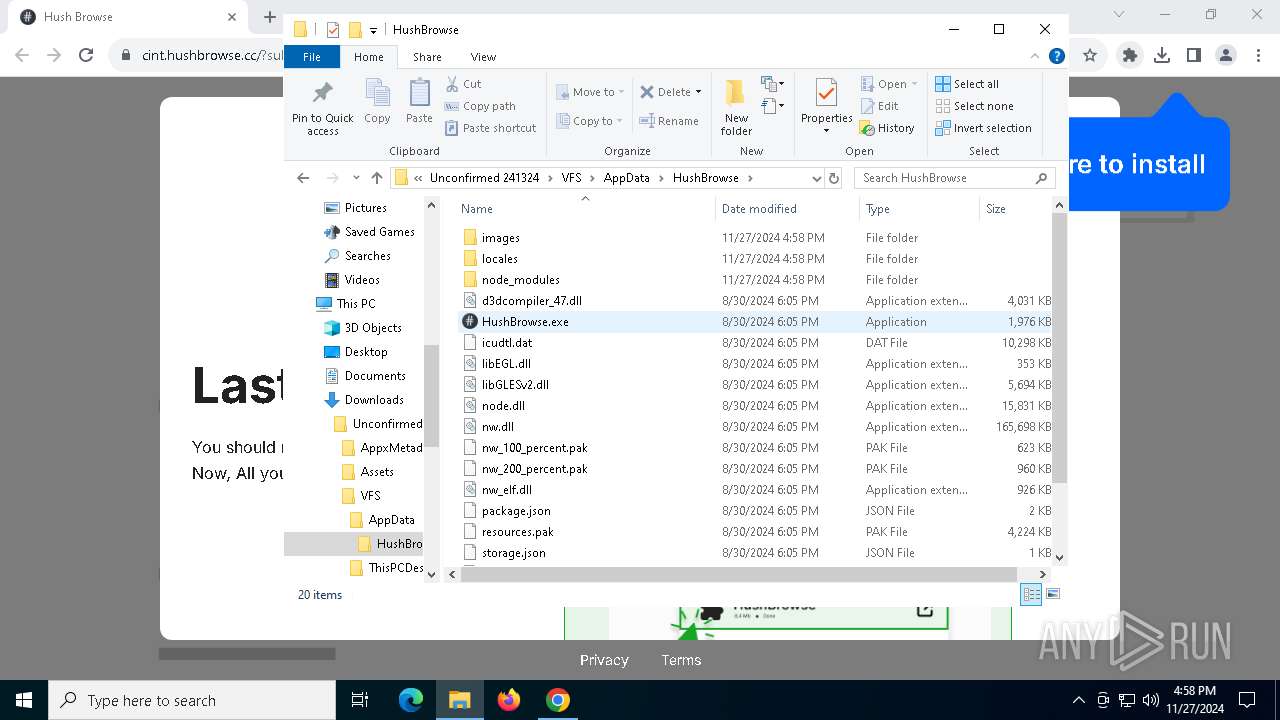This screenshot has height=720, width=1280.
Task: Sort files by Type column
Action: click(x=919, y=208)
